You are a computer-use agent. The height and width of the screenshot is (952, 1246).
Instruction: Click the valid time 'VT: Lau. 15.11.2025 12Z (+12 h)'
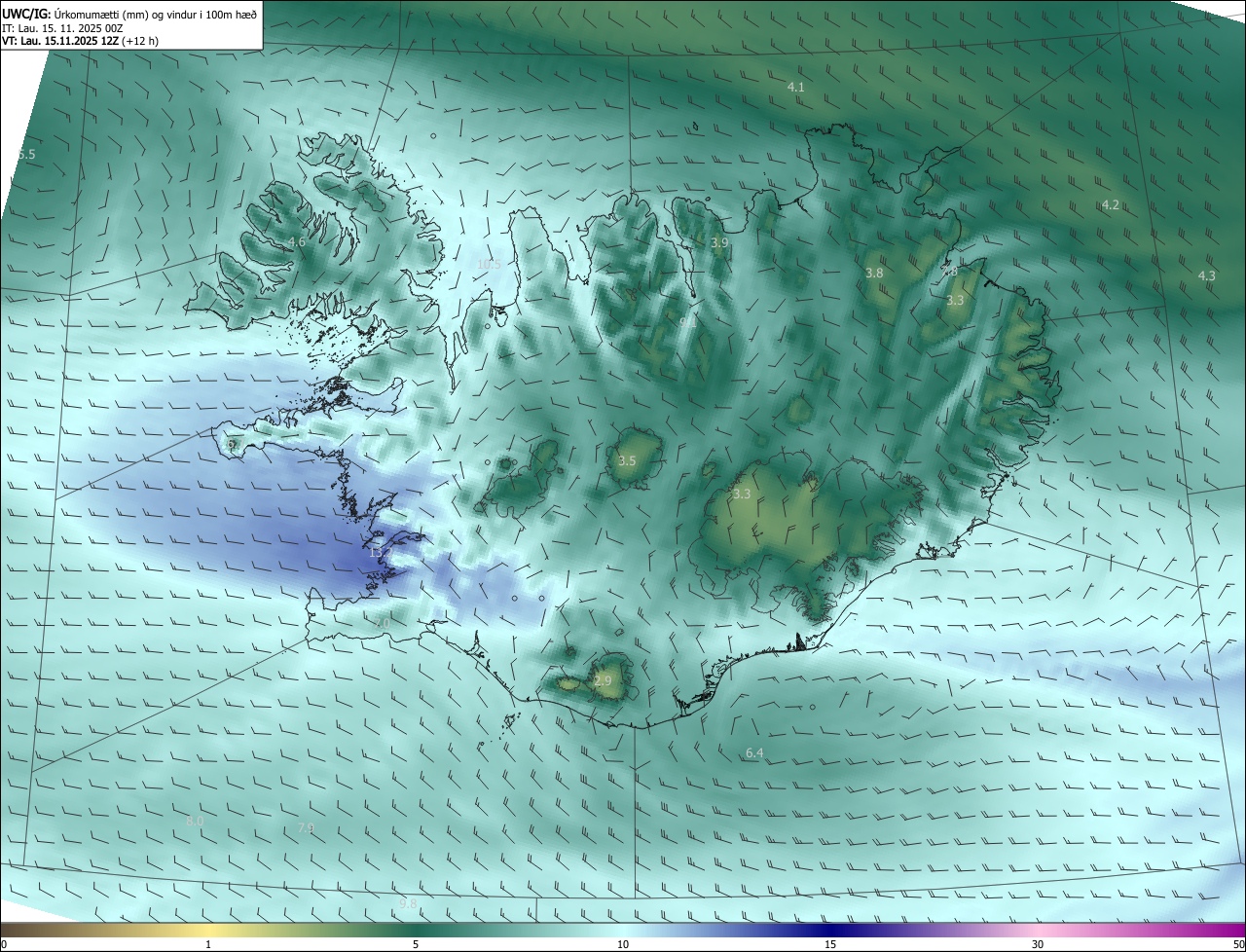point(80,41)
